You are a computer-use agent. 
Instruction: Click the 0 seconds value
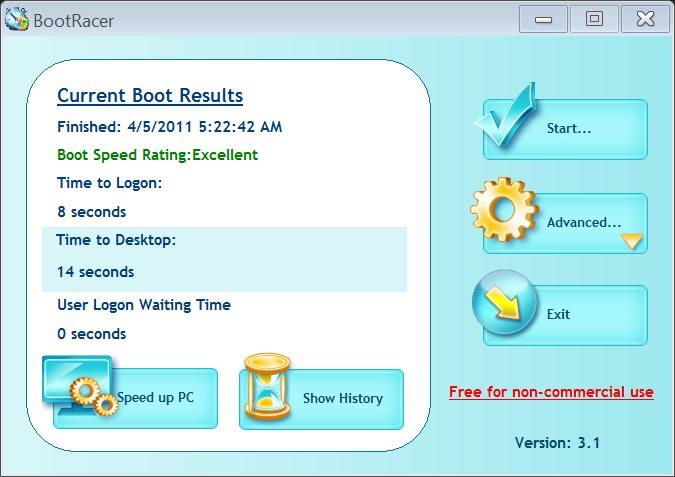92,334
